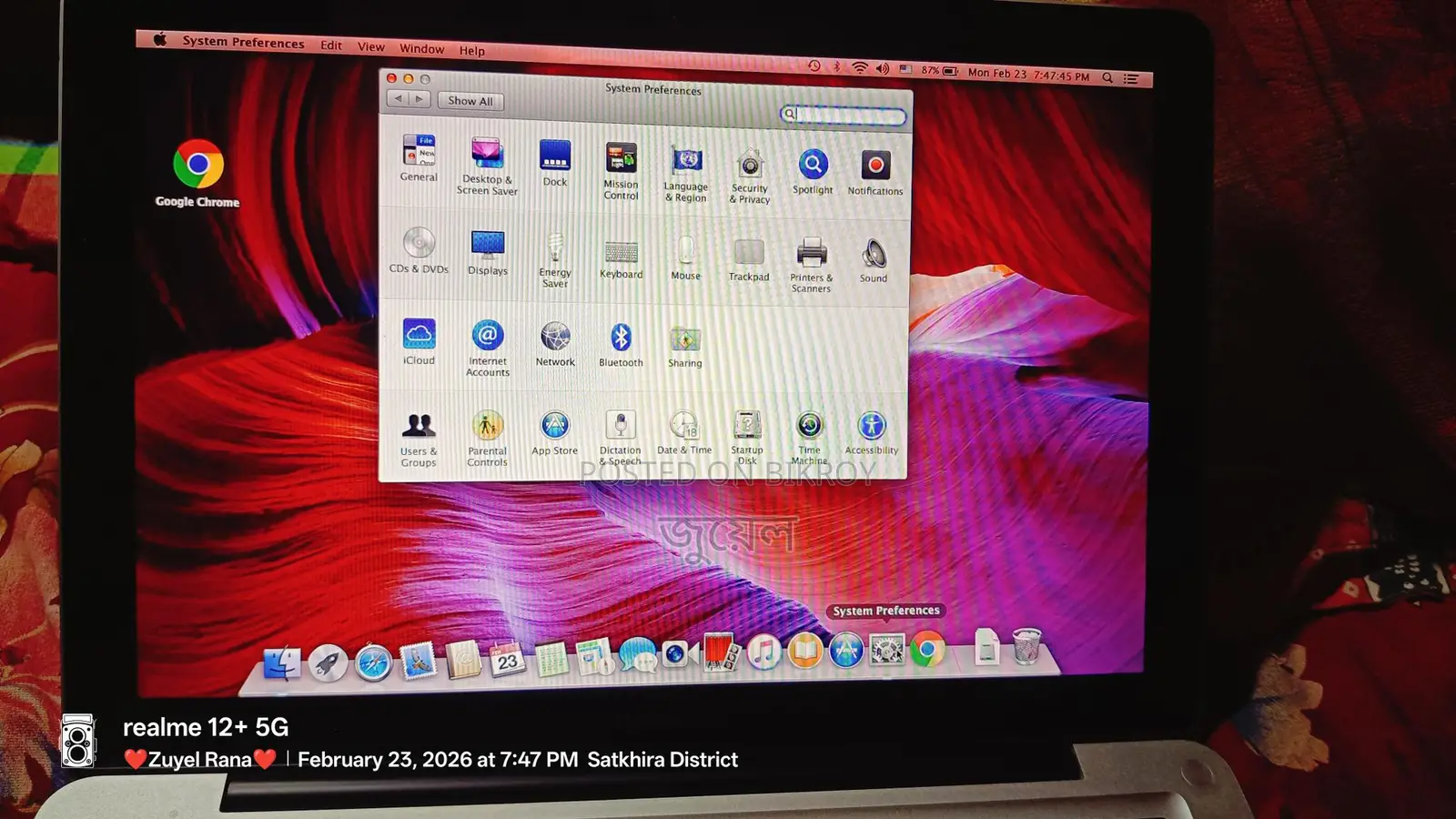Open Notifications preferences
Screen dimensions: 1456x819
tap(875, 173)
